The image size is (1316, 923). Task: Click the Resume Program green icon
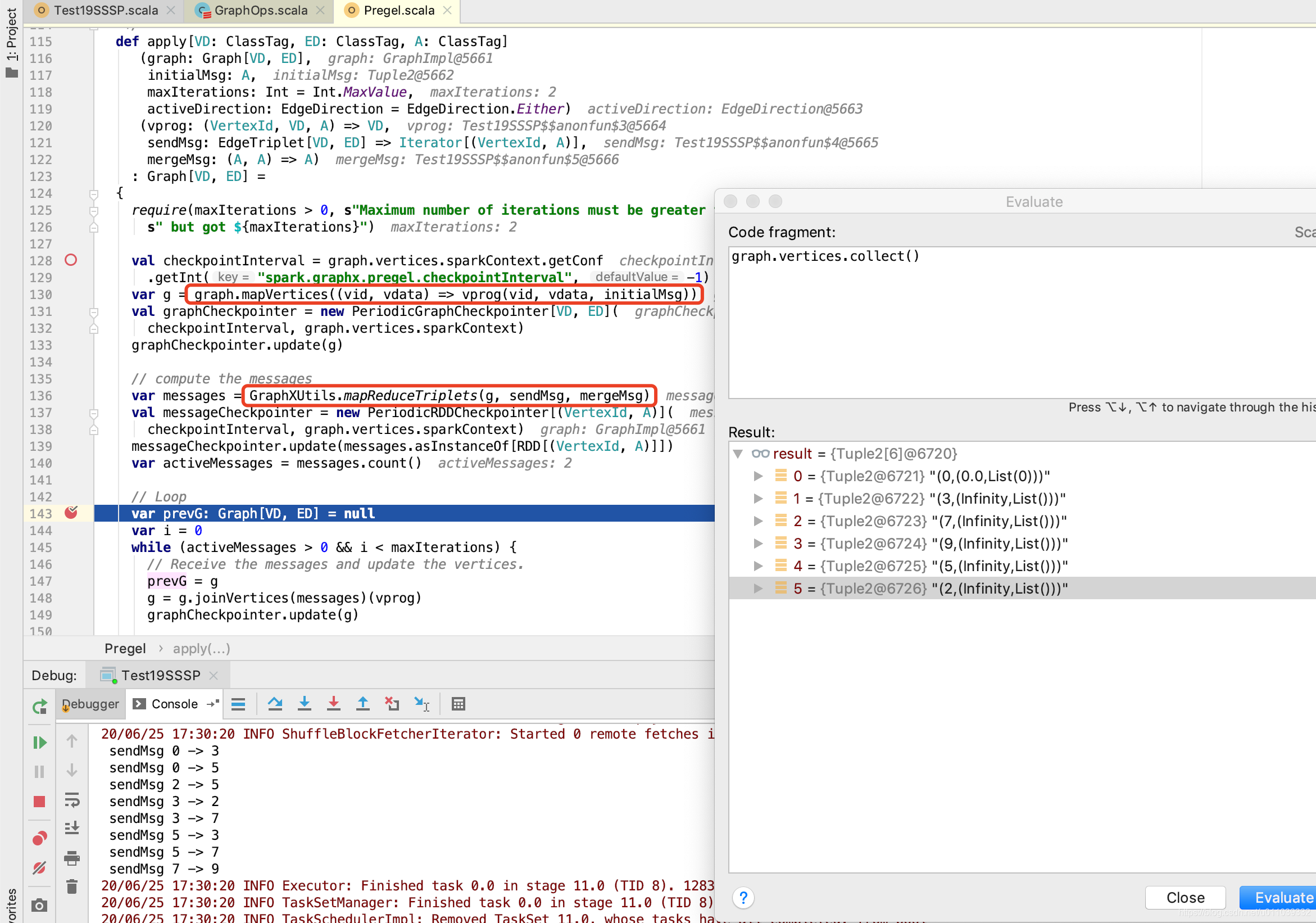pos(39,743)
